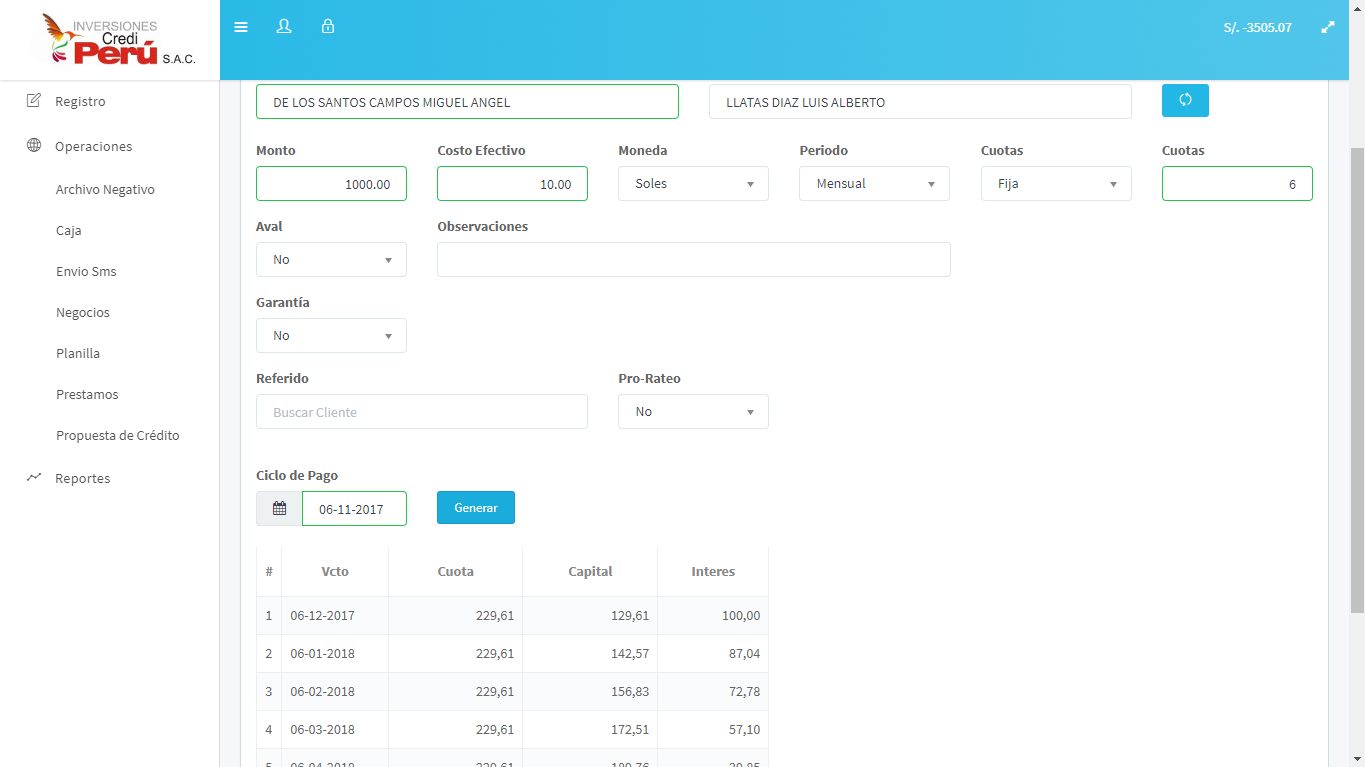This screenshot has height=767, width=1365.
Task: Click the date 06-02-2018 in the table
Action: [323, 692]
